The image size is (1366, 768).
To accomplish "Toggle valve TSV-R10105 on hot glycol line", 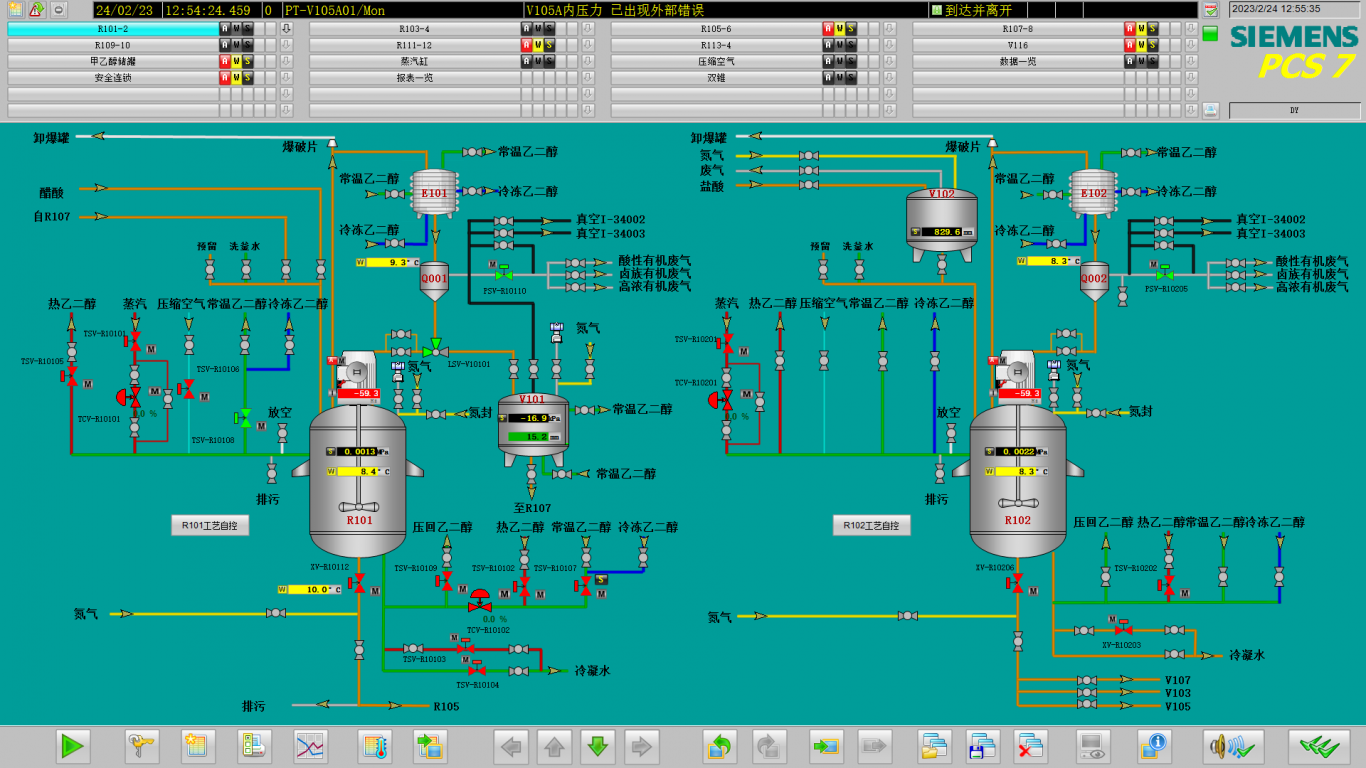I will [71, 376].
